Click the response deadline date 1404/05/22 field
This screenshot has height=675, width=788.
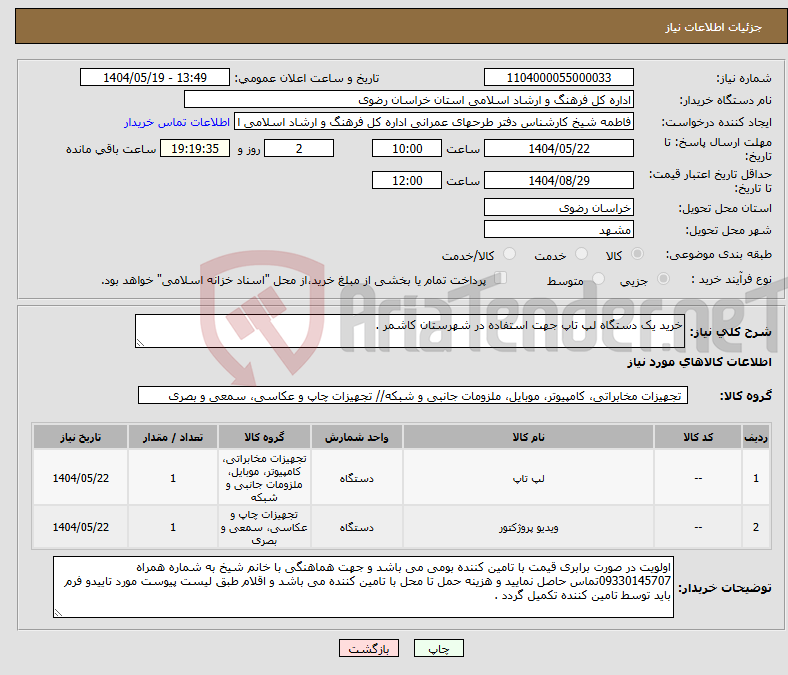click(559, 148)
